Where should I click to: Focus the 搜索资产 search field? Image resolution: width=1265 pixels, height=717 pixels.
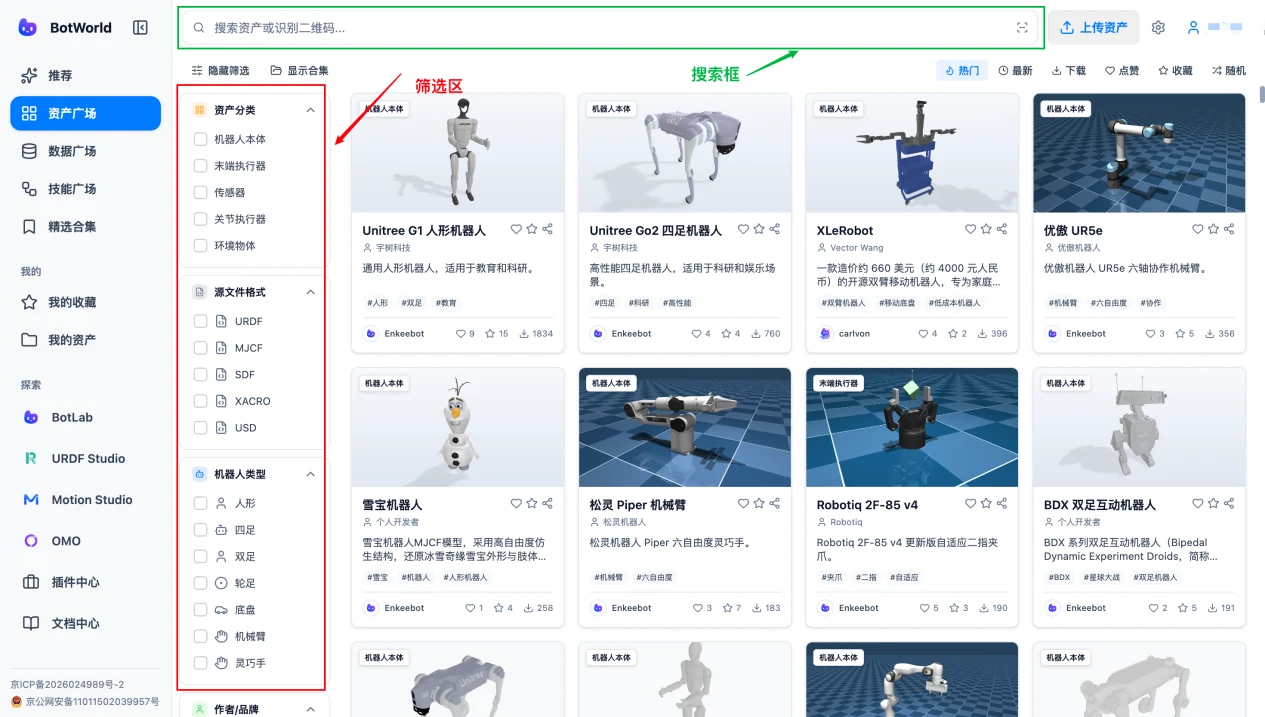(x=611, y=28)
